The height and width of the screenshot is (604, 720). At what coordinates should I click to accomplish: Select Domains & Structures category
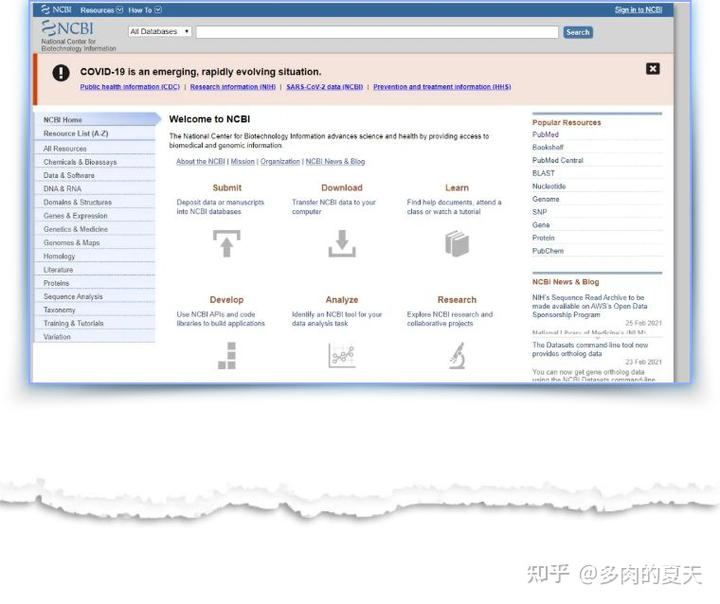tap(95, 202)
